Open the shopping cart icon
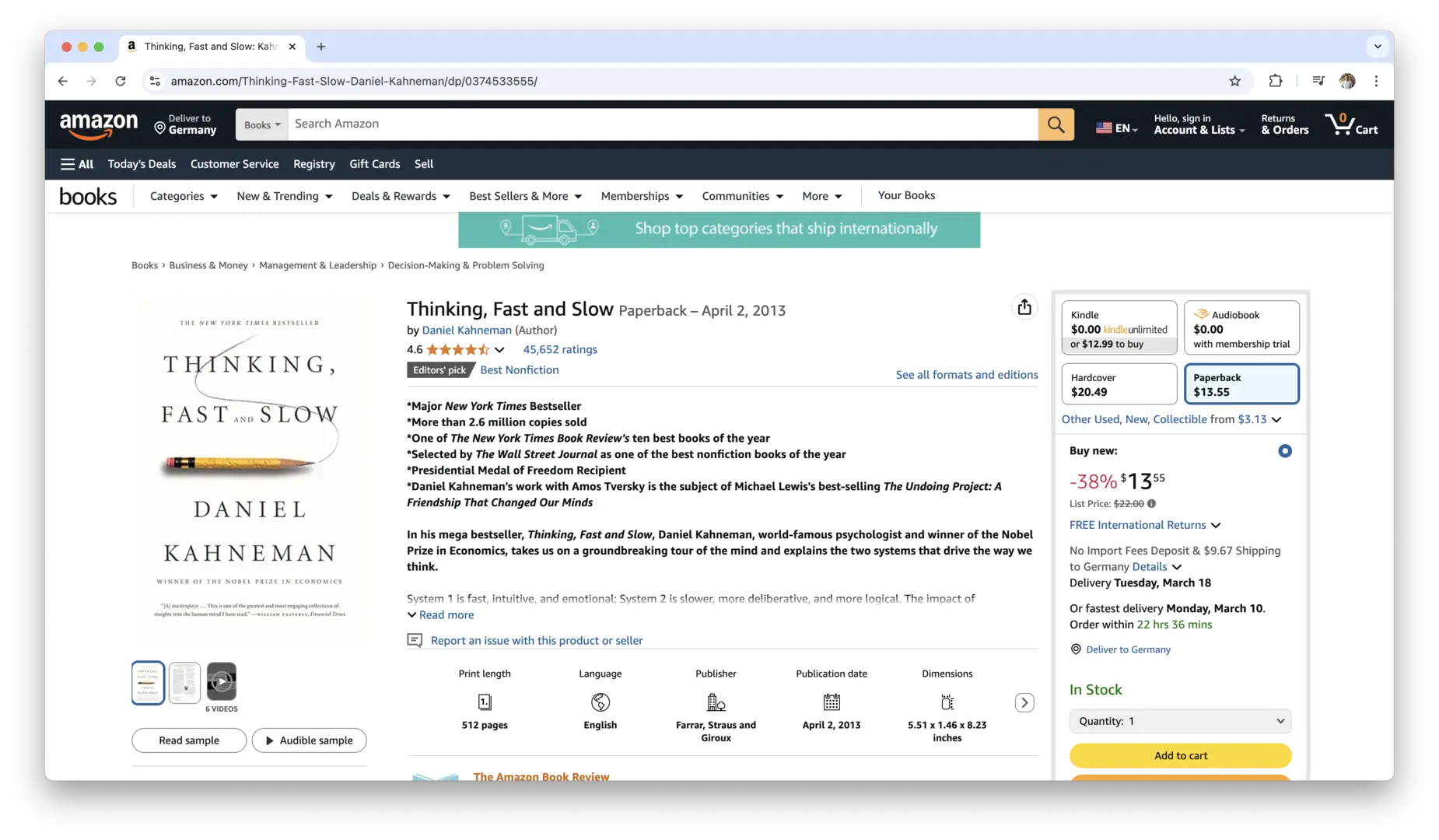This screenshot has height=840, width=1439. [x=1351, y=124]
